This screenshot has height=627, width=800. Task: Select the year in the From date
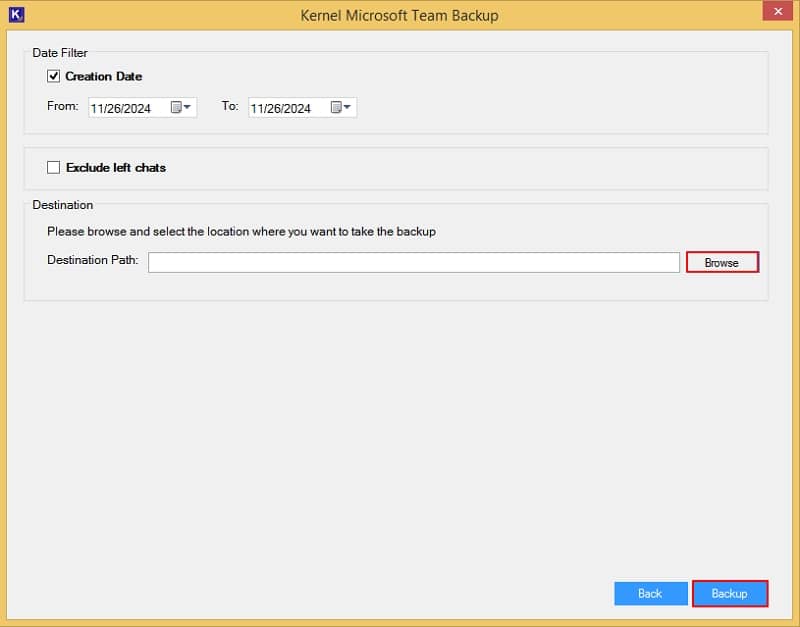click(136, 109)
